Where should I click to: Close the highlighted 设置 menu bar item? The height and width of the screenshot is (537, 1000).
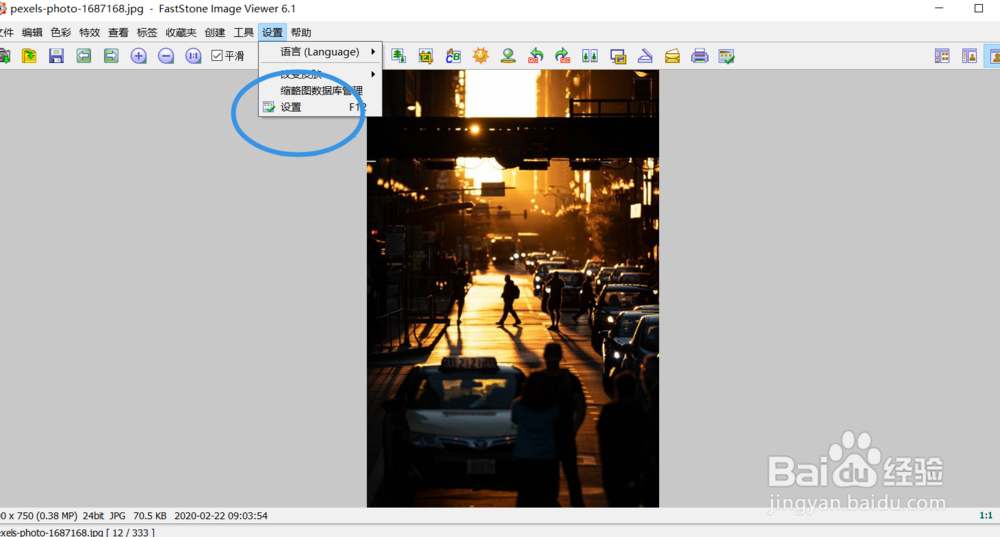[272, 33]
